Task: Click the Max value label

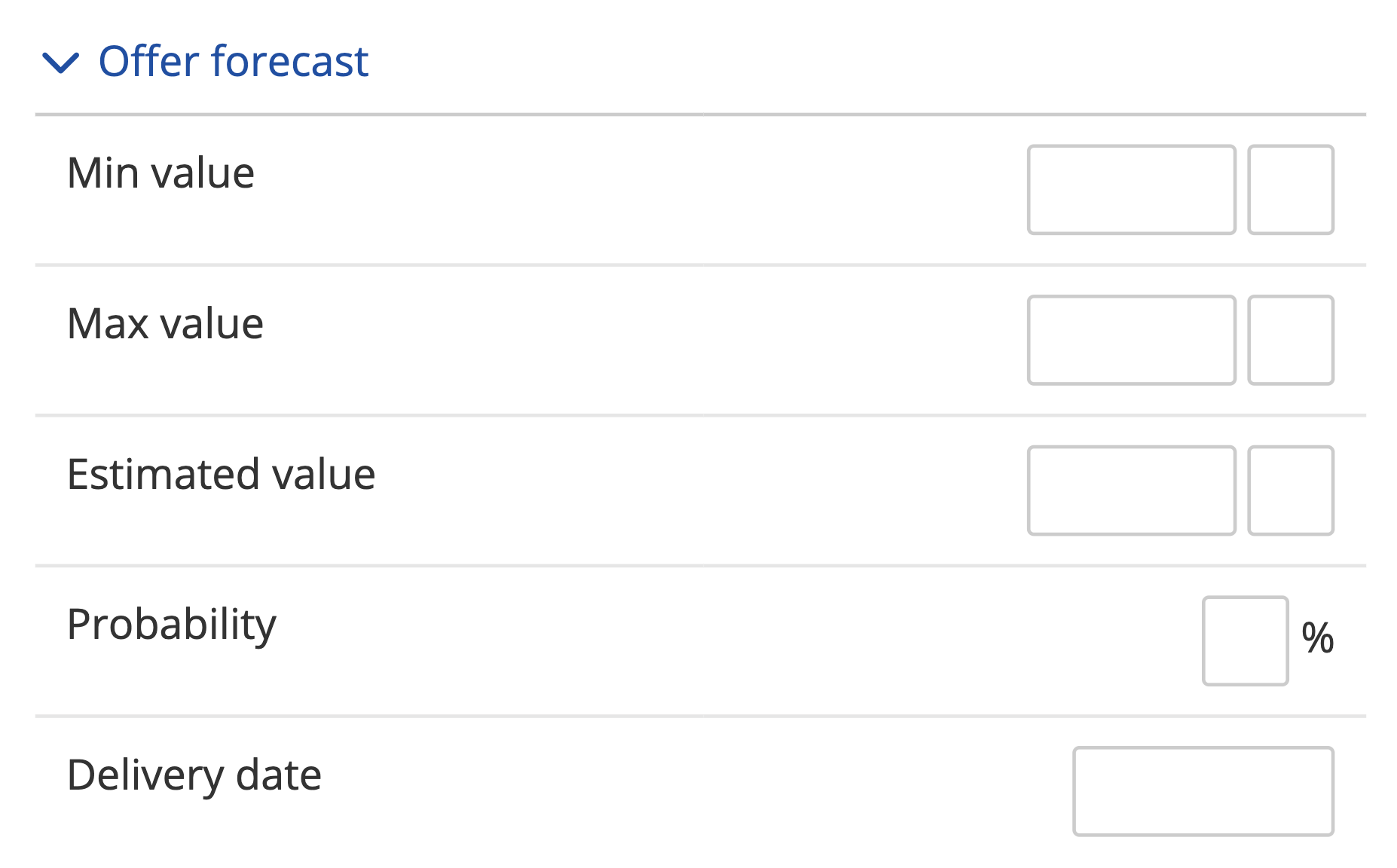Action: pos(165,324)
